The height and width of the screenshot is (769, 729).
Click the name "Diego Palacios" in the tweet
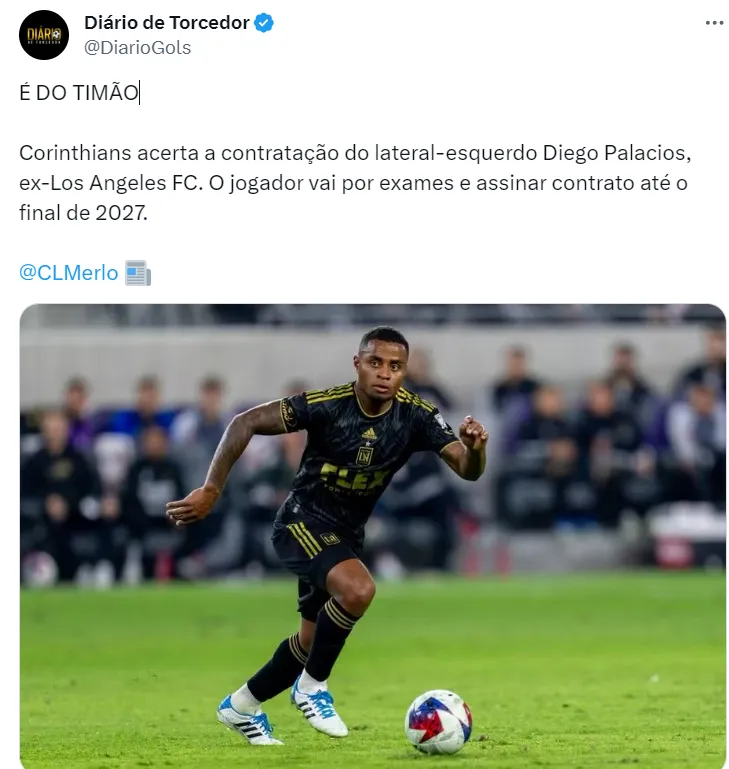click(x=617, y=153)
